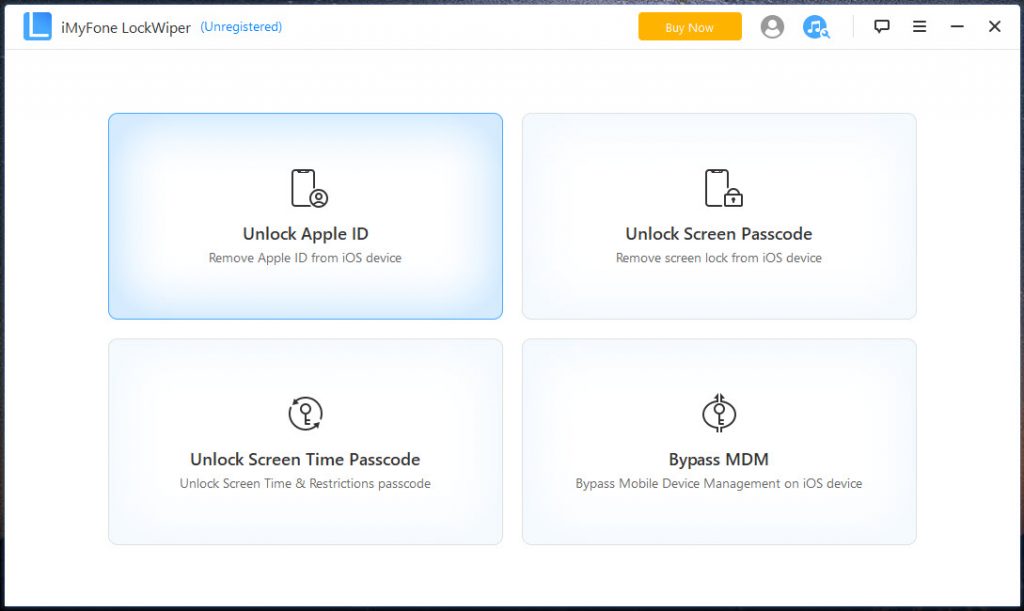
Task: Click the Screen Time key icon
Action: pyautogui.click(x=305, y=414)
